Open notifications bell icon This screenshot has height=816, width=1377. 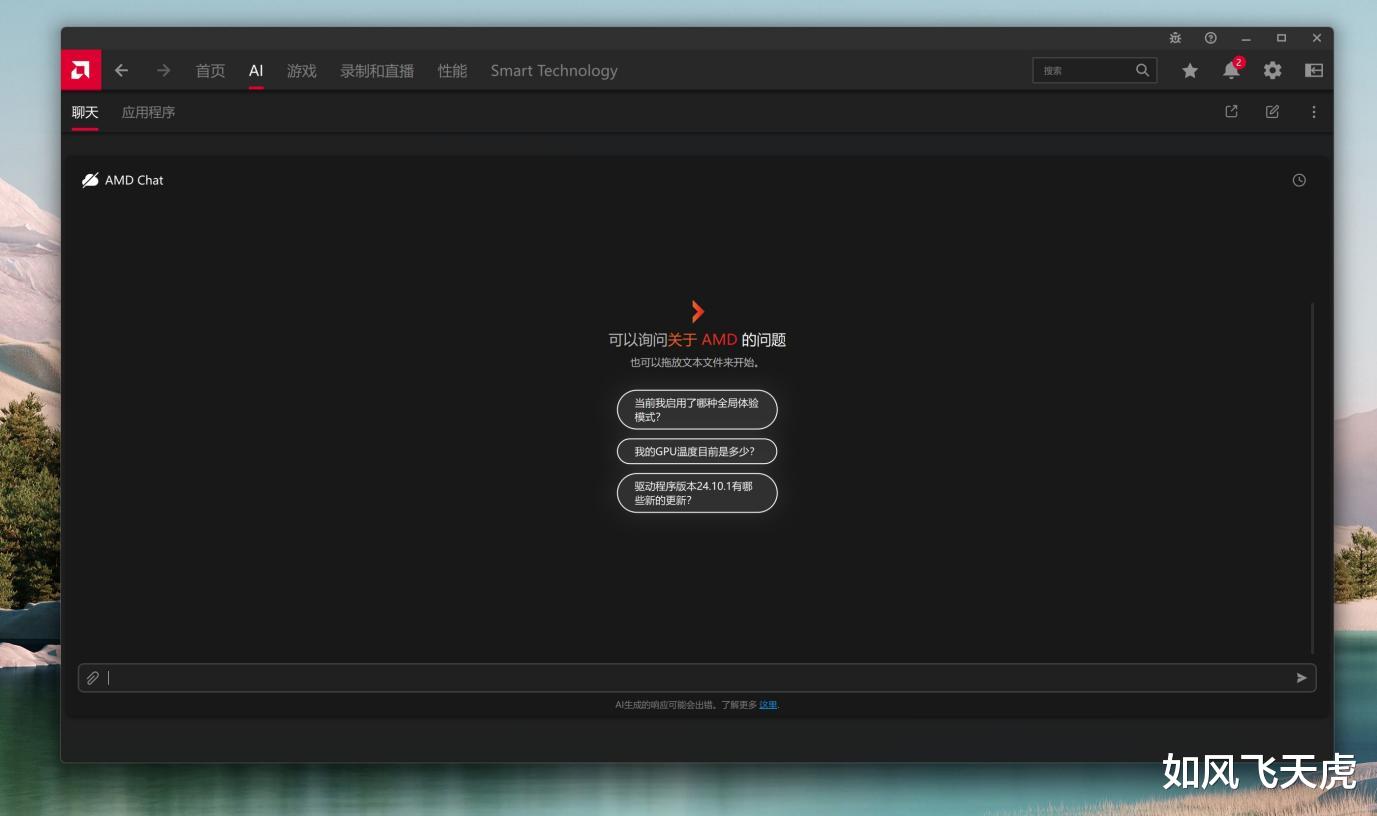coord(1231,70)
